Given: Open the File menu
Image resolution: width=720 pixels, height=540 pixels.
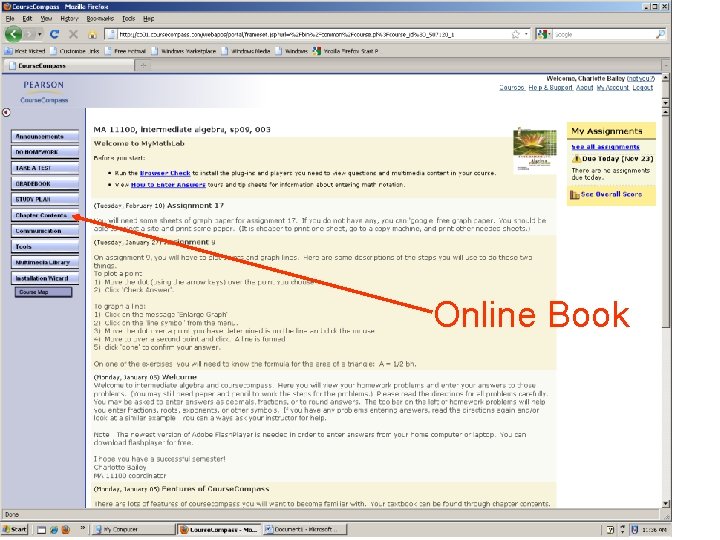Looking at the screenshot, I should point(10,19).
